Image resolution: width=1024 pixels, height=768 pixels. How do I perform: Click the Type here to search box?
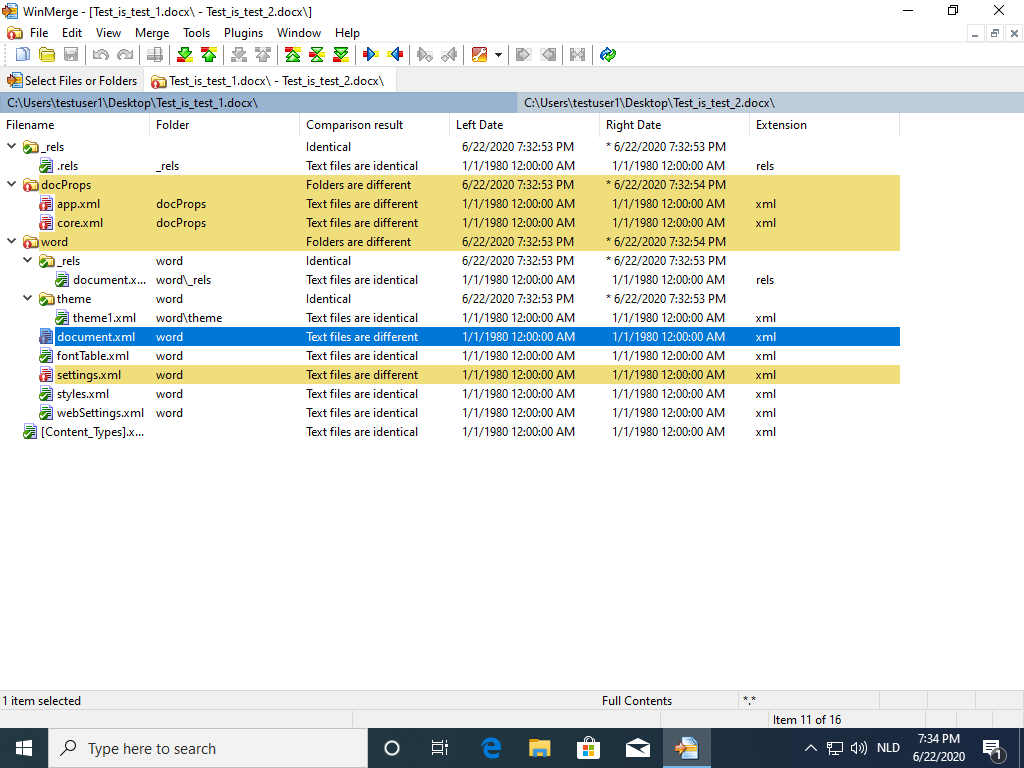tap(208, 748)
